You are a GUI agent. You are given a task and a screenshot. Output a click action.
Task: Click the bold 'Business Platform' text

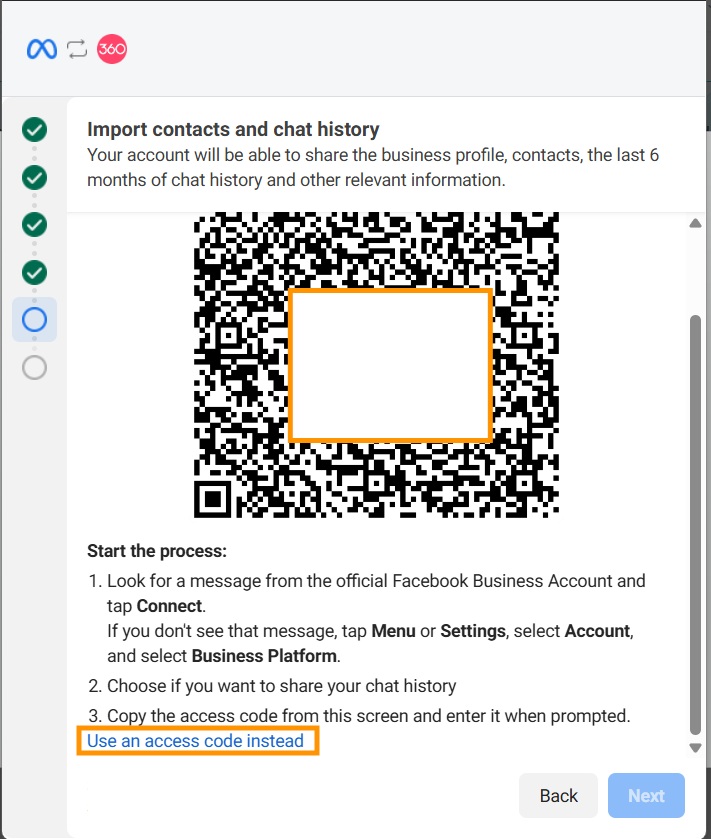[x=264, y=656]
